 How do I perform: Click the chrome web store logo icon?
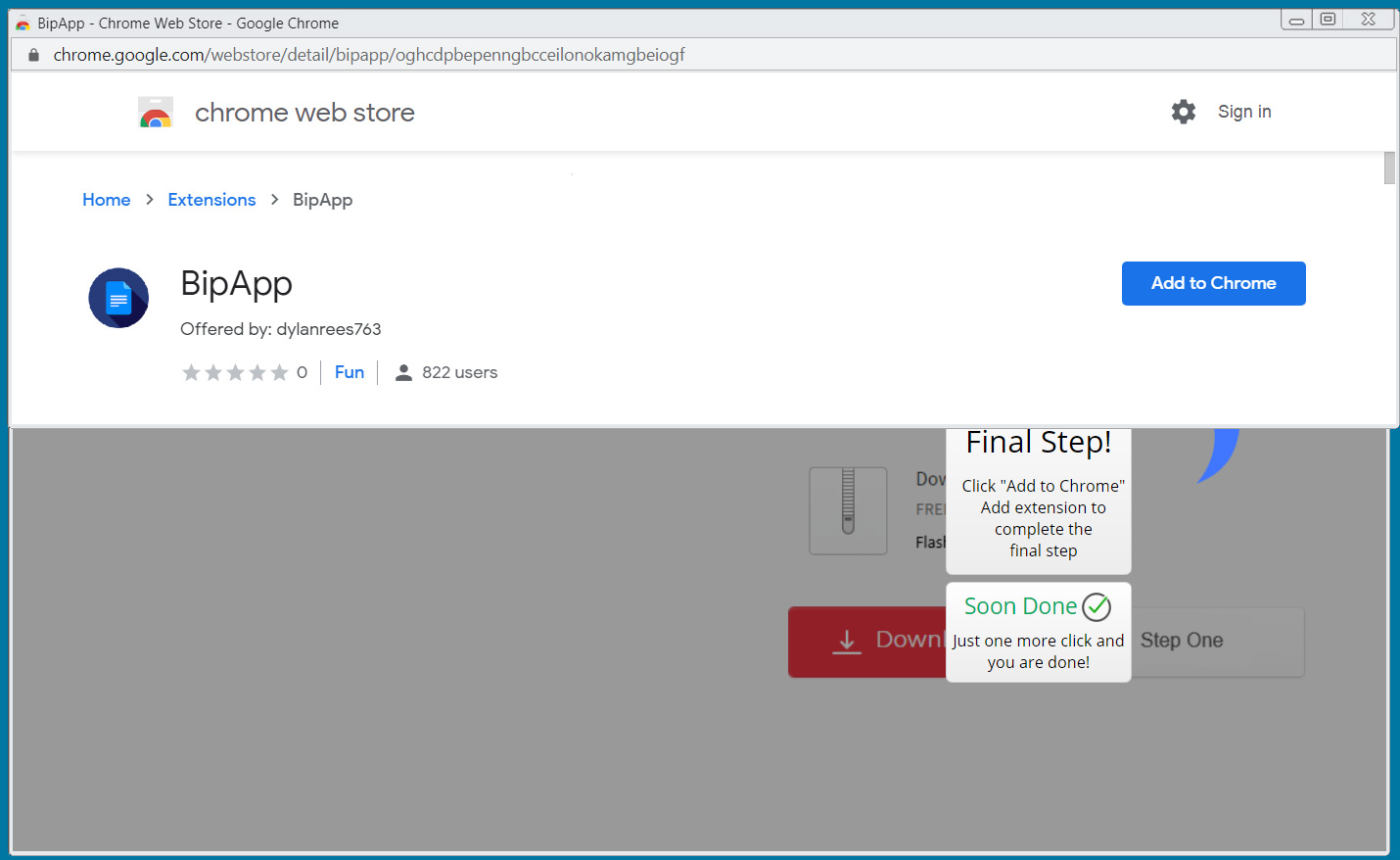pyautogui.click(x=156, y=113)
